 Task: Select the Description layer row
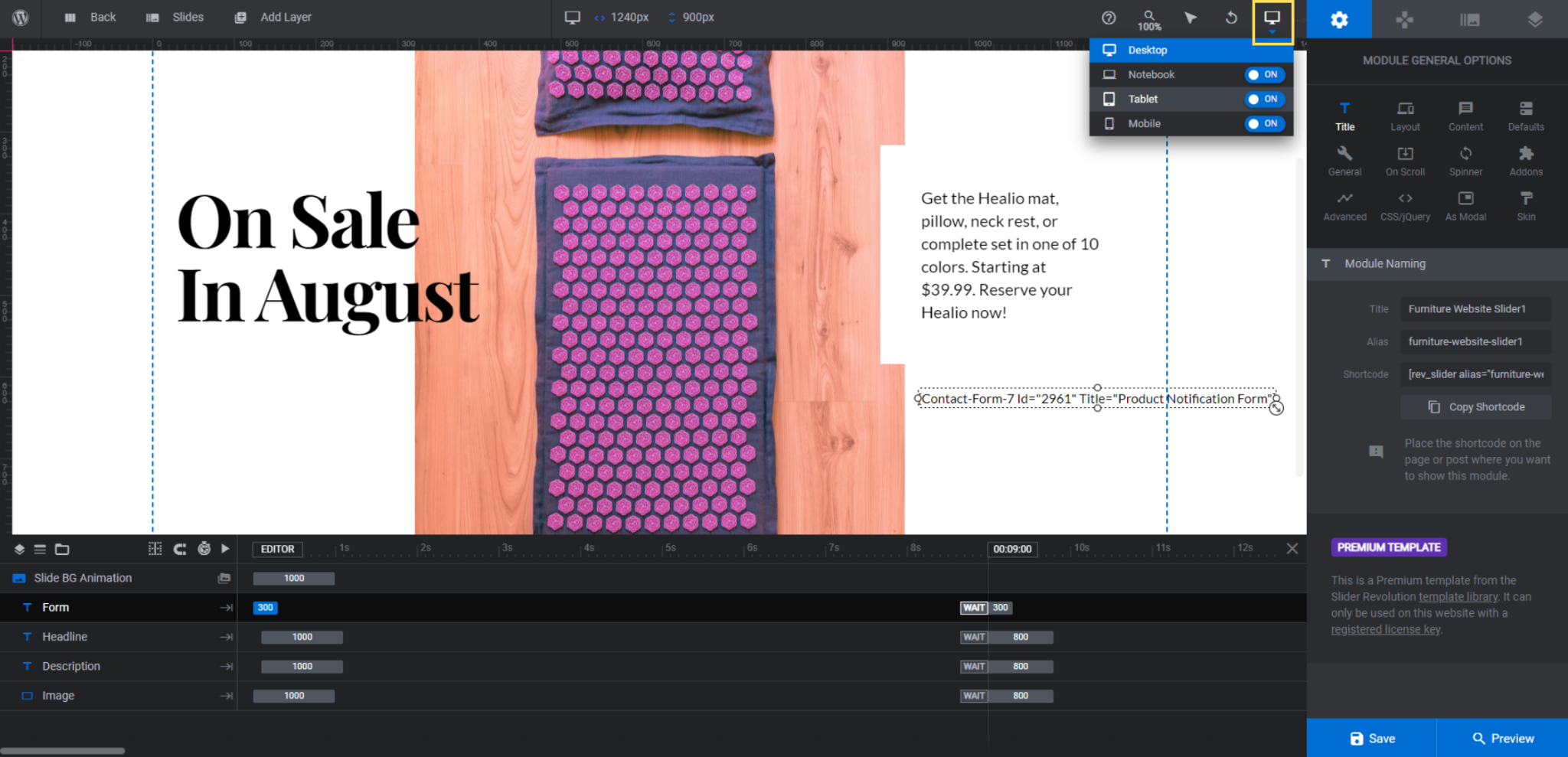[x=119, y=667]
